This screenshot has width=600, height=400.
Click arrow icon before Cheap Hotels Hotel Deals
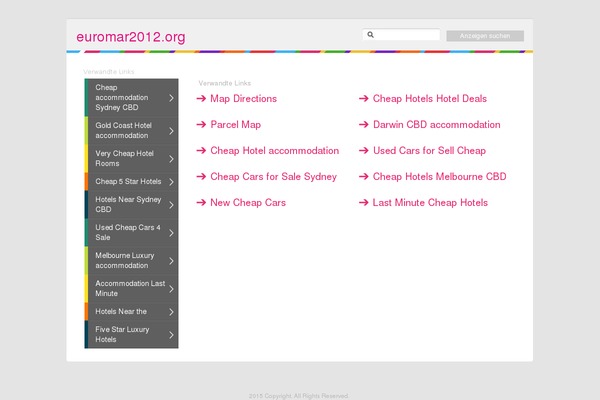364,99
